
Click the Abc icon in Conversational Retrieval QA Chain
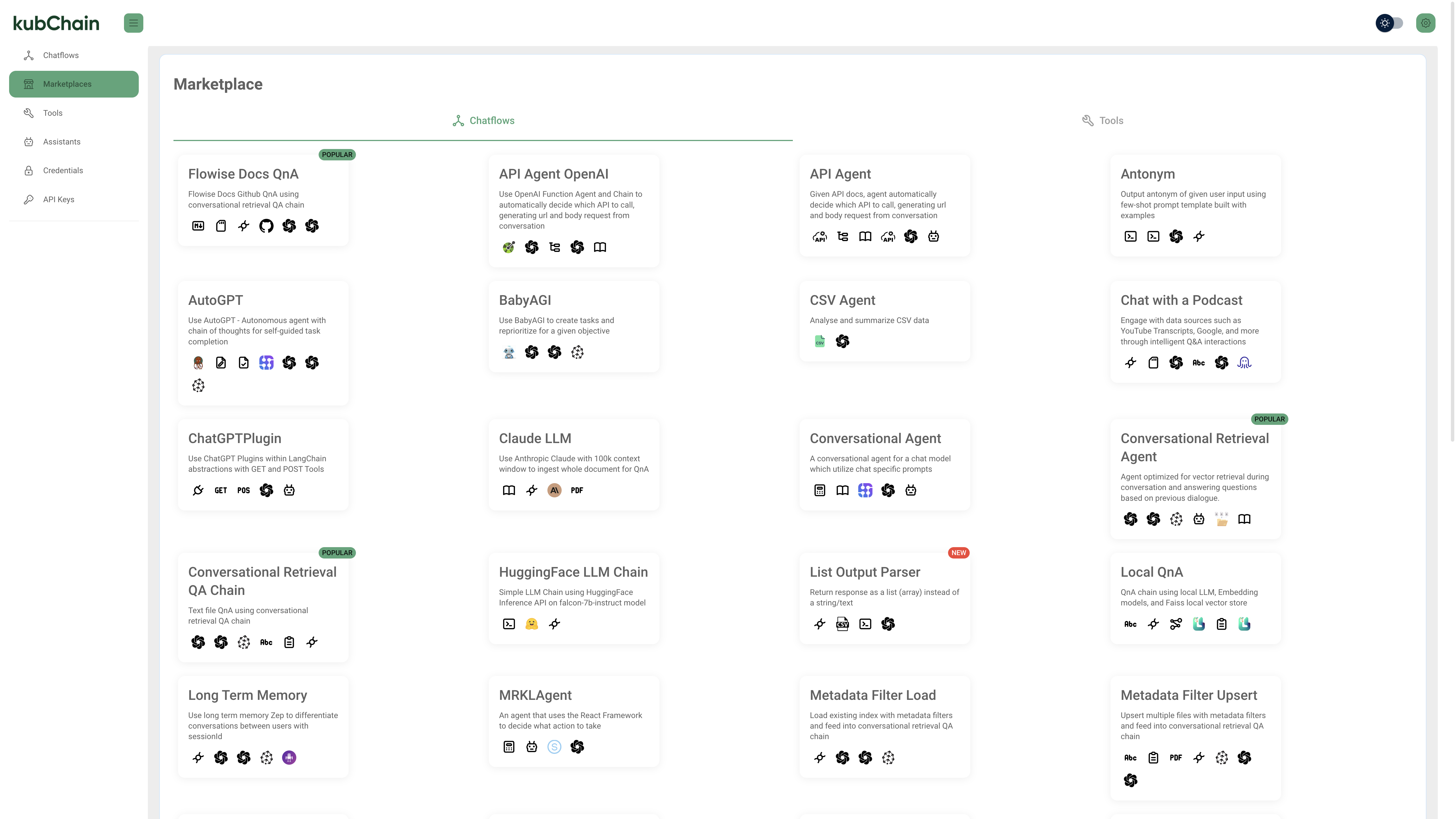(266, 642)
